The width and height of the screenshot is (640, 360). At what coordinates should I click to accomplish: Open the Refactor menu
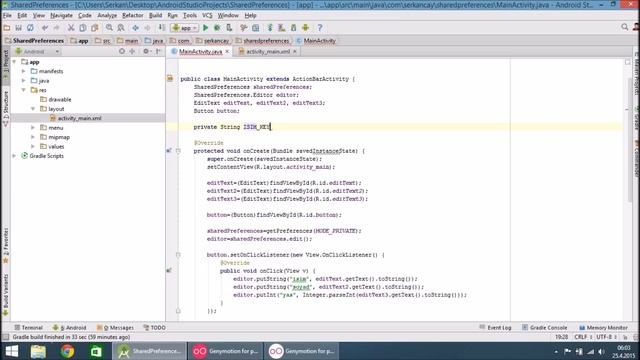(x=133, y=16)
